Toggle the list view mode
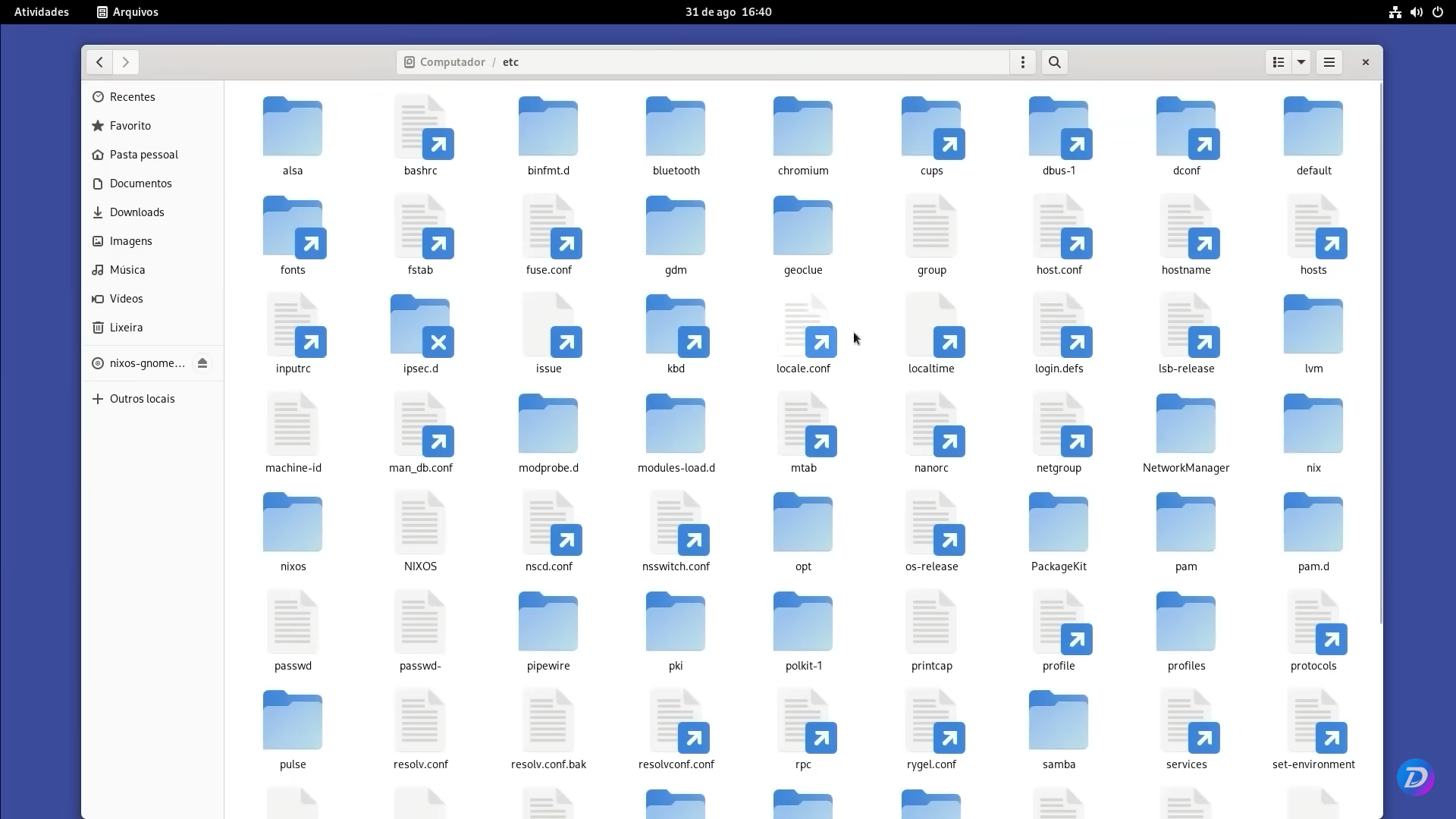This screenshot has width=1456, height=819. point(1277,62)
